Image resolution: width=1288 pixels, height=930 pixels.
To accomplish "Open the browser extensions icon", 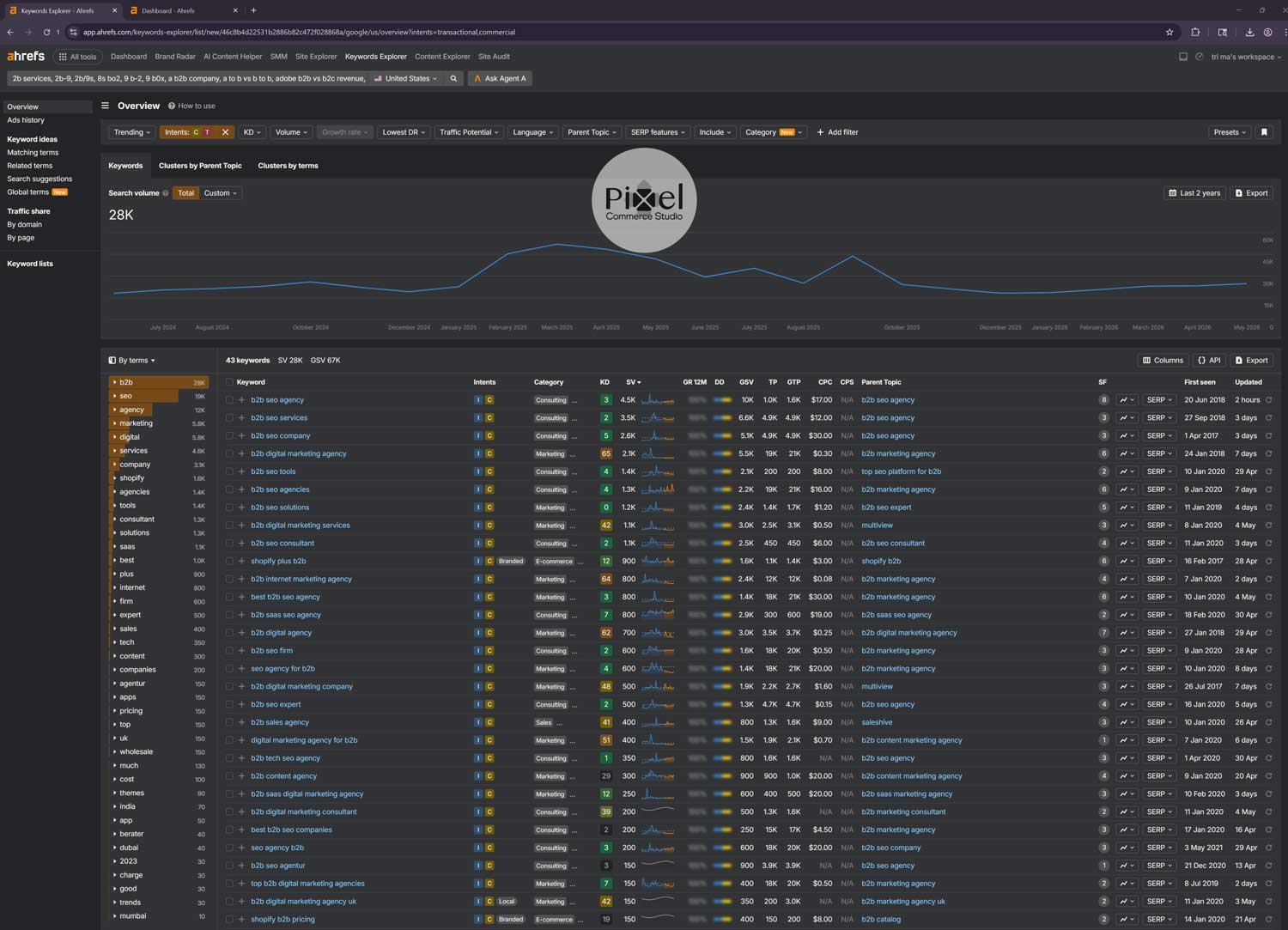I will (1195, 33).
